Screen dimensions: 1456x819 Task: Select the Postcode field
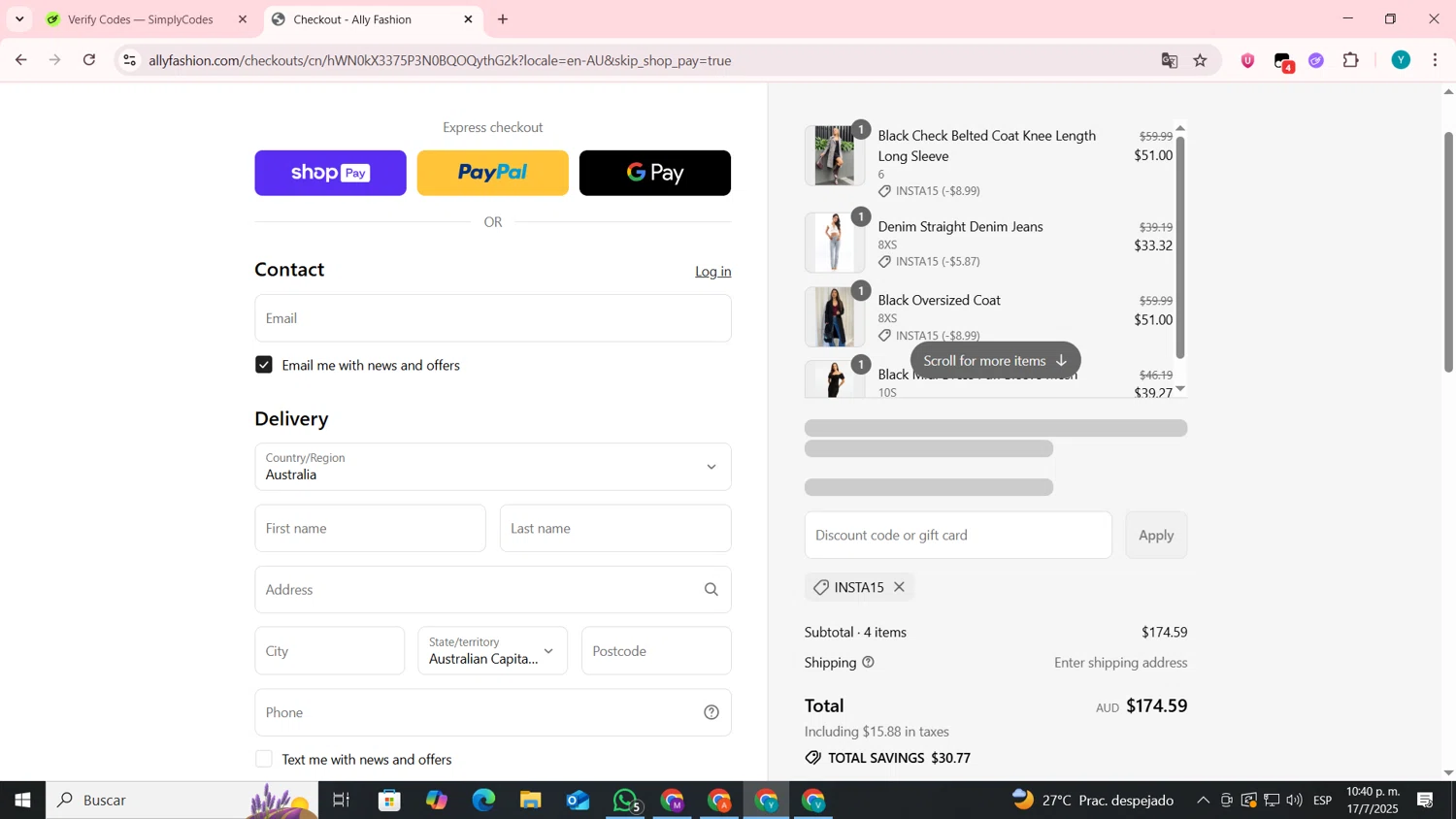click(x=656, y=650)
